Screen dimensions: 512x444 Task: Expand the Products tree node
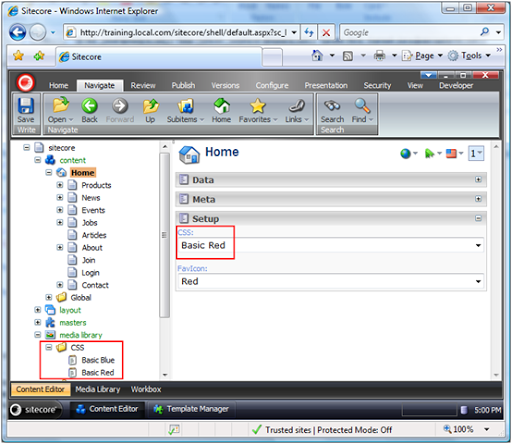tap(60, 185)
